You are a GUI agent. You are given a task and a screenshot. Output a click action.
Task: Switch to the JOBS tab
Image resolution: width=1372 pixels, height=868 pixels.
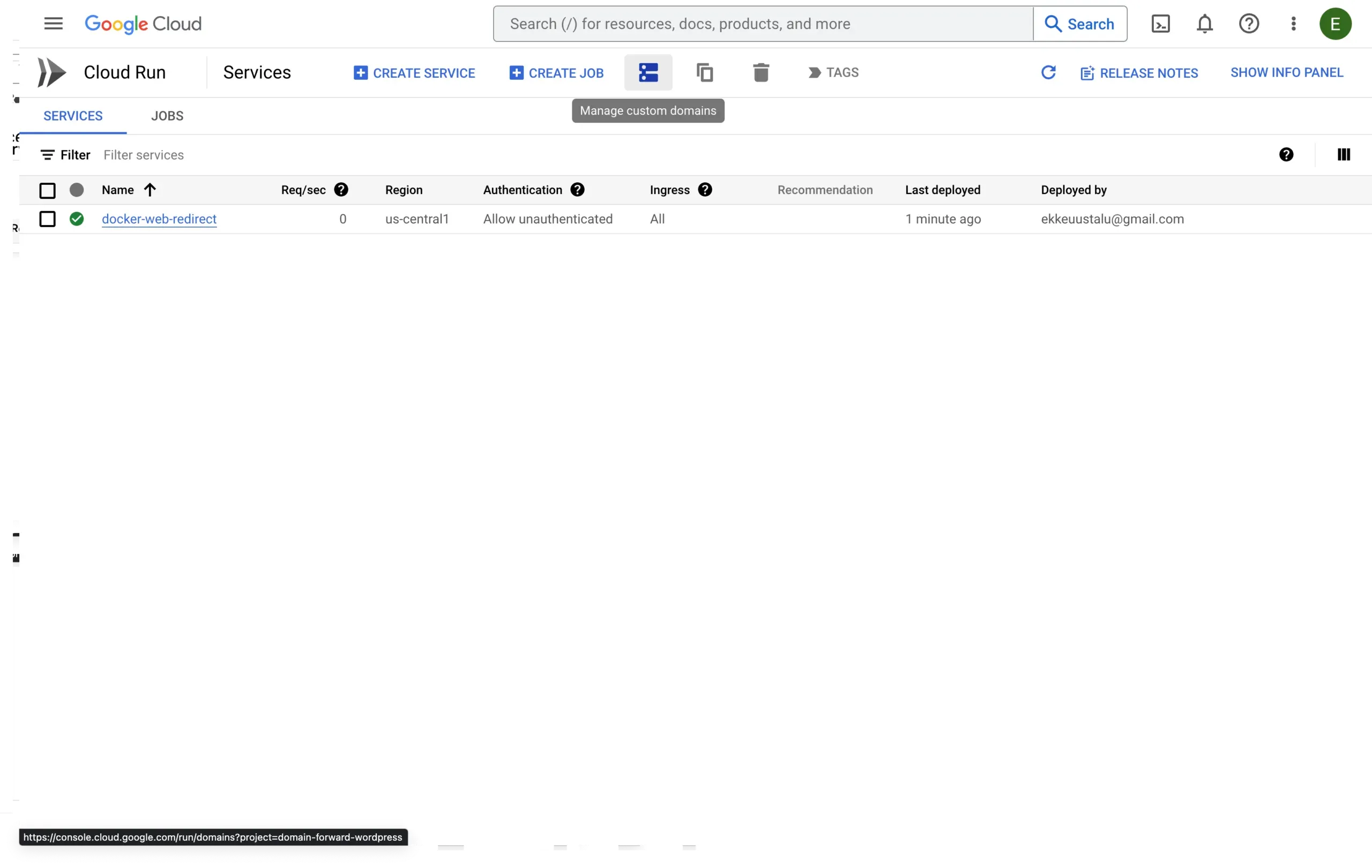coord(167,116)
